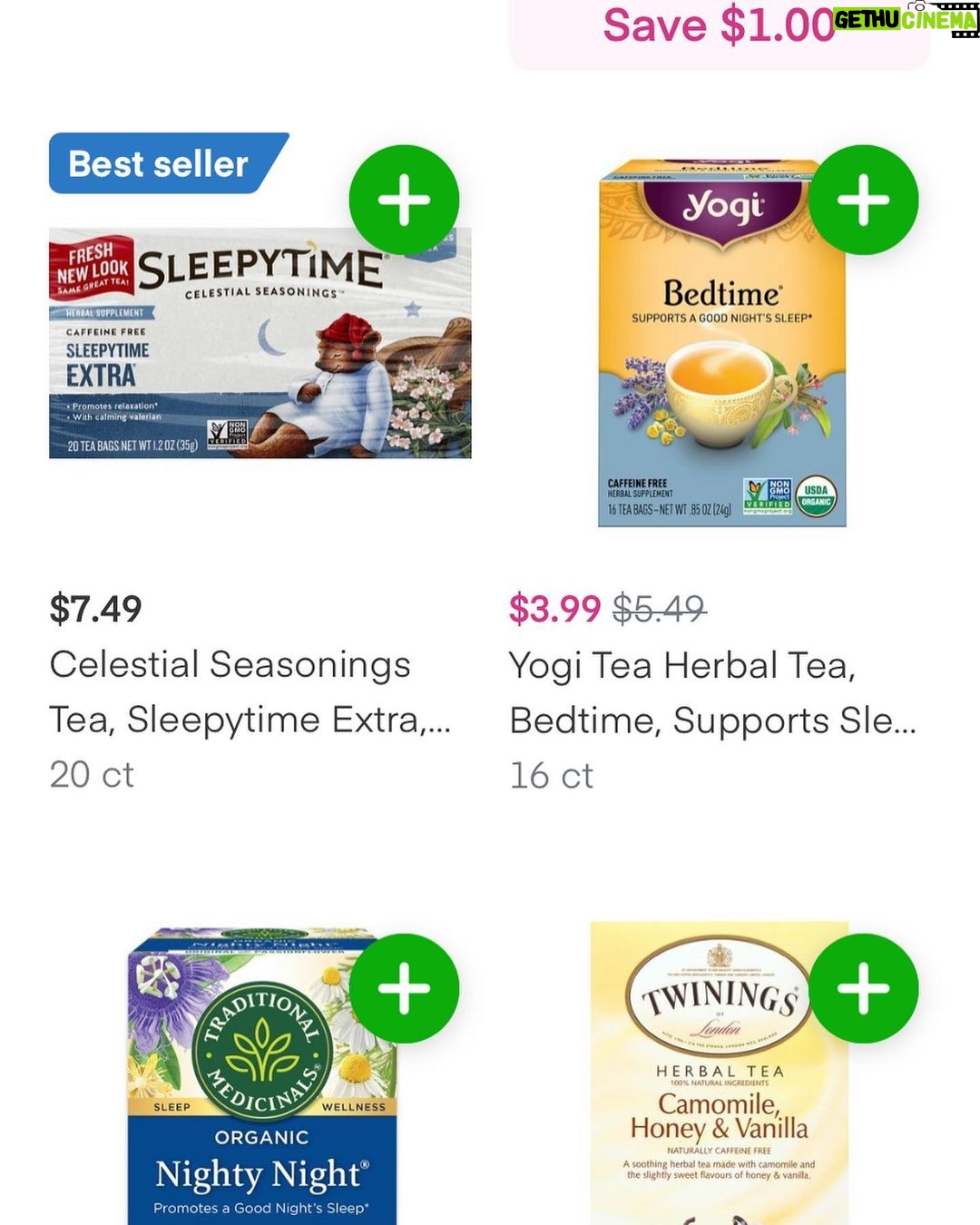Image resolution: width=980 pixels, height=1225 pixels.
Task: Add Yogi Bedtime tea to cart
Action: pyautogui.click(x=863, y=200)
